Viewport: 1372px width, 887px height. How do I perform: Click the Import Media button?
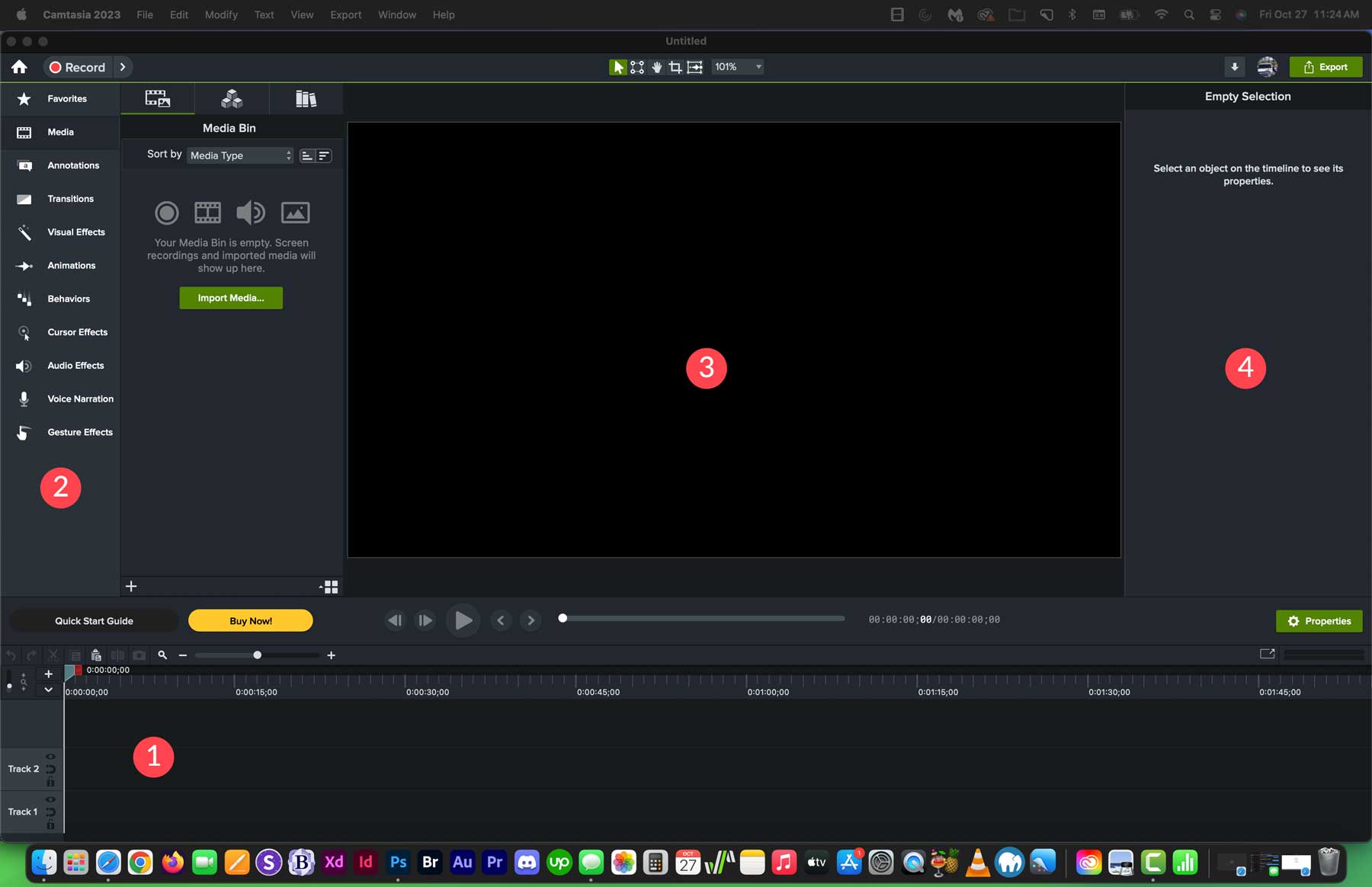pyautogui.click(x=230, y=298)
